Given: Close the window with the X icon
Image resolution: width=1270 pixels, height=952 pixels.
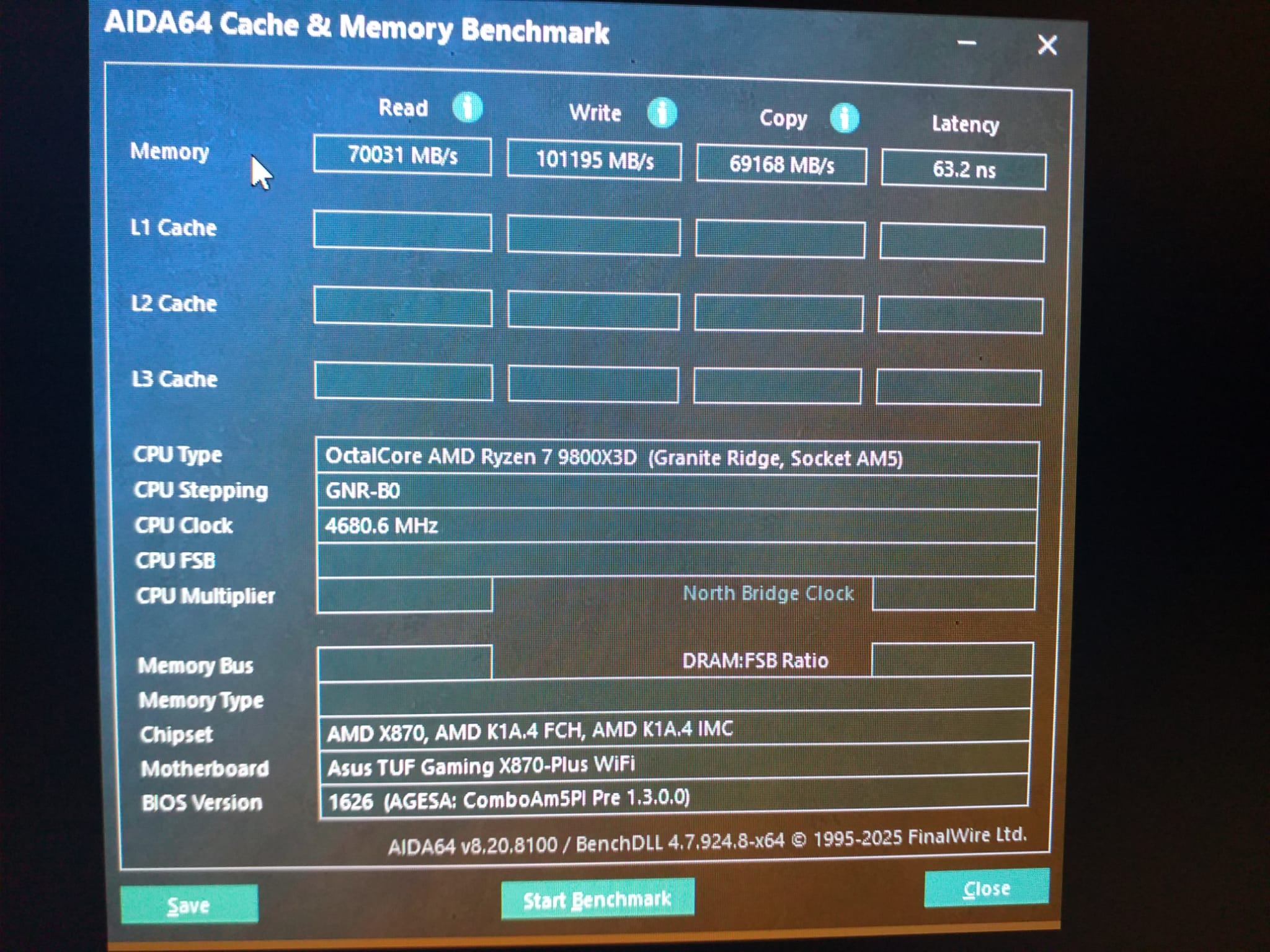Looking at the screenshot, I should point(1047,45).
